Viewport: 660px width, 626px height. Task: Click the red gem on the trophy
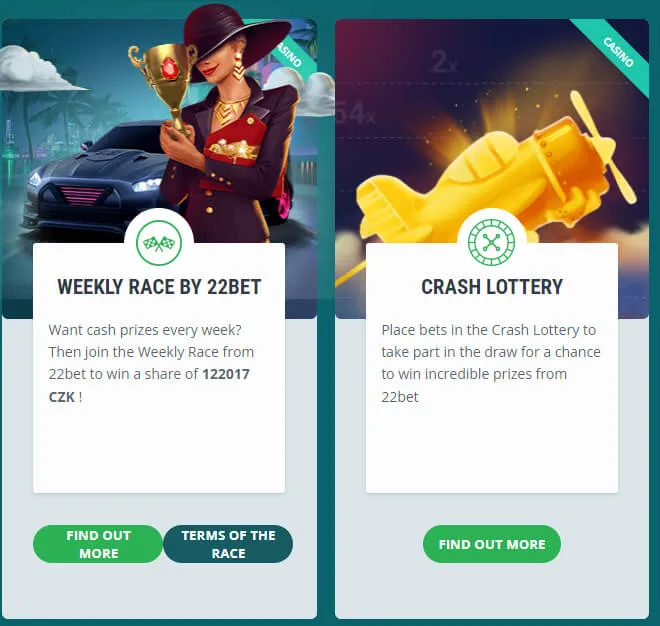(170, 69)
